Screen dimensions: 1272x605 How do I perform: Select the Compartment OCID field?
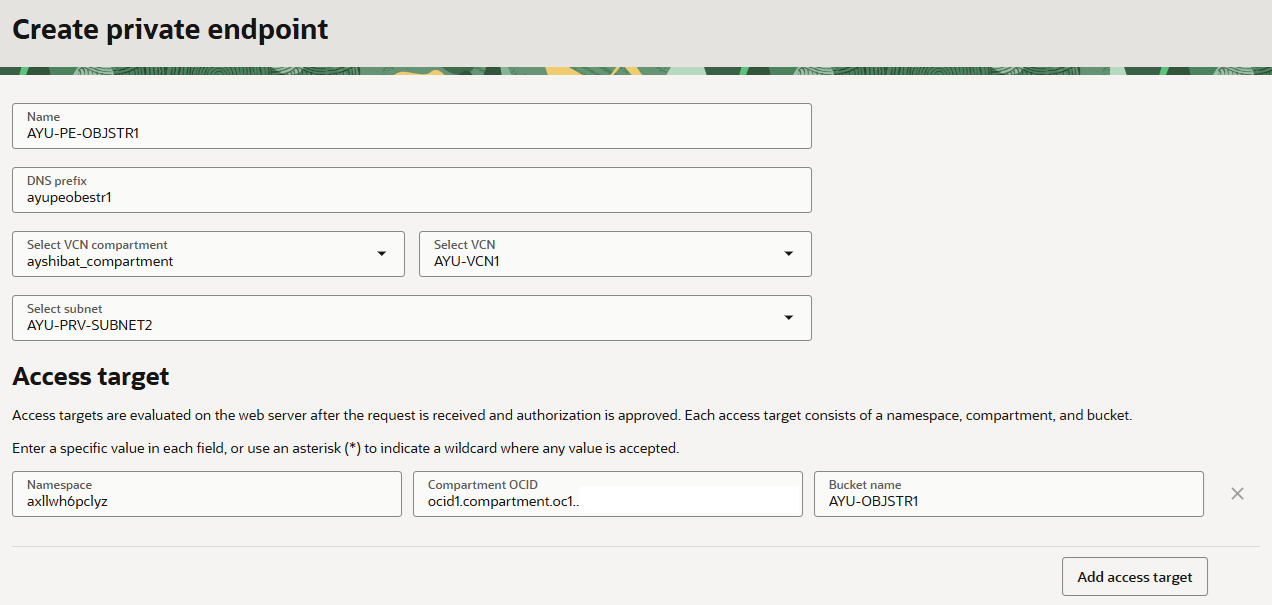(608, 494)
